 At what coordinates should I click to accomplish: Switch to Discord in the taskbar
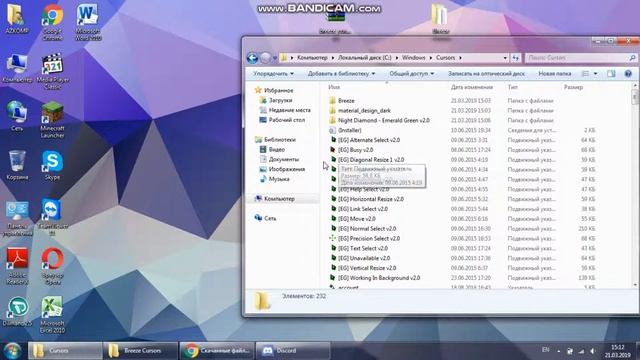pyautogui.click(x=292, y=351)
